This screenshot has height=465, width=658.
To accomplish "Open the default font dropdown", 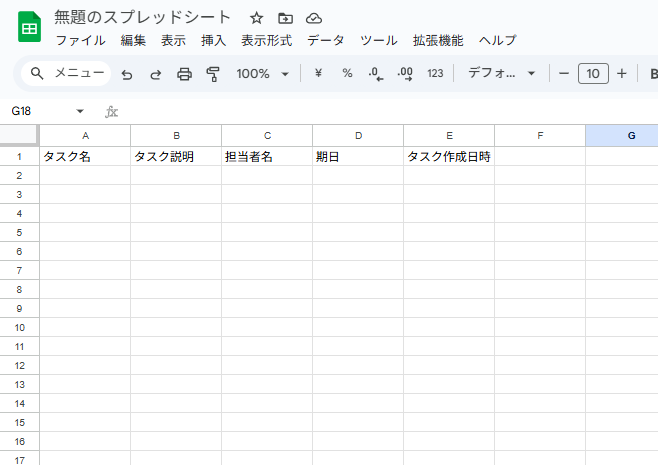I will click(x=501, y=73).
